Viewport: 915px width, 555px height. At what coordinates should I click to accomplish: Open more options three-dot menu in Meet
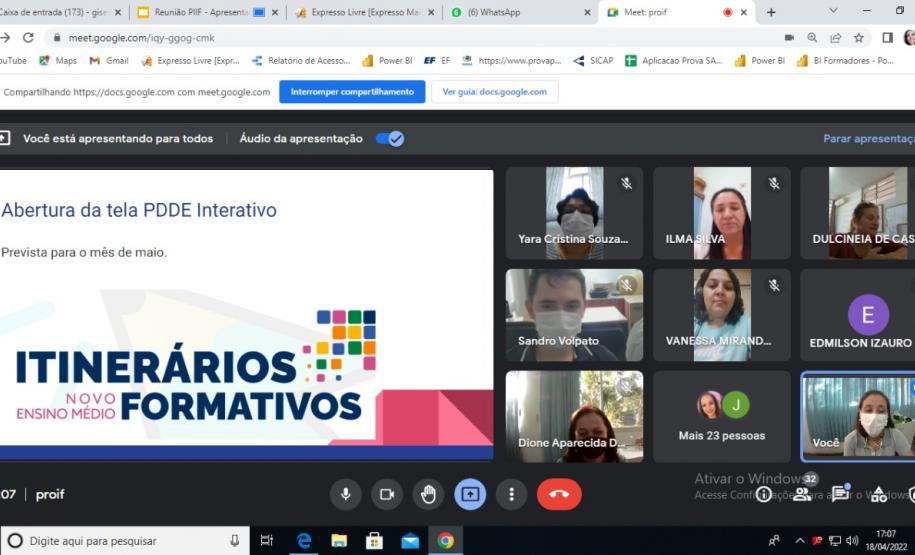coord(512,494)
